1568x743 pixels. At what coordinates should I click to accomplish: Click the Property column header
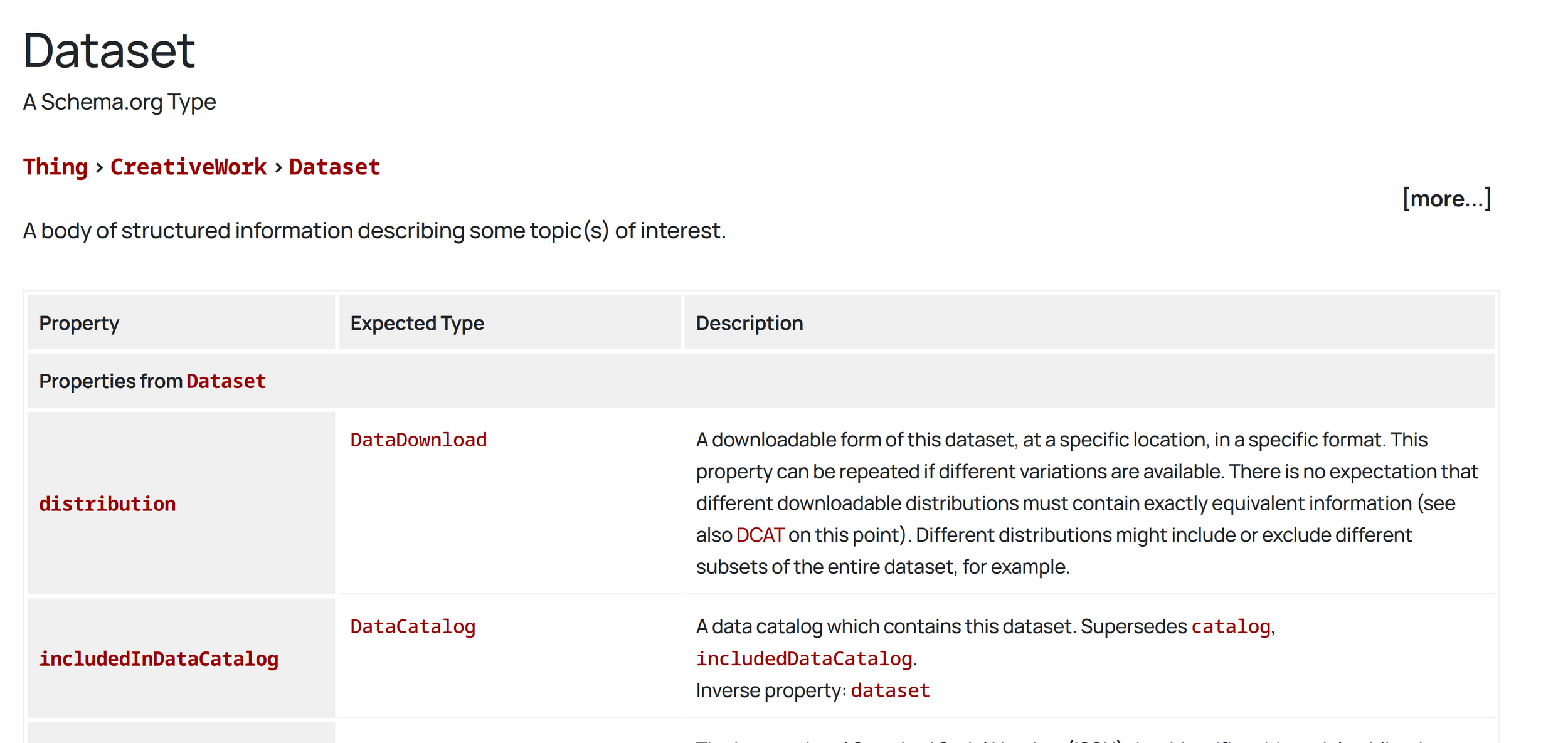click(x=79, y=323)
